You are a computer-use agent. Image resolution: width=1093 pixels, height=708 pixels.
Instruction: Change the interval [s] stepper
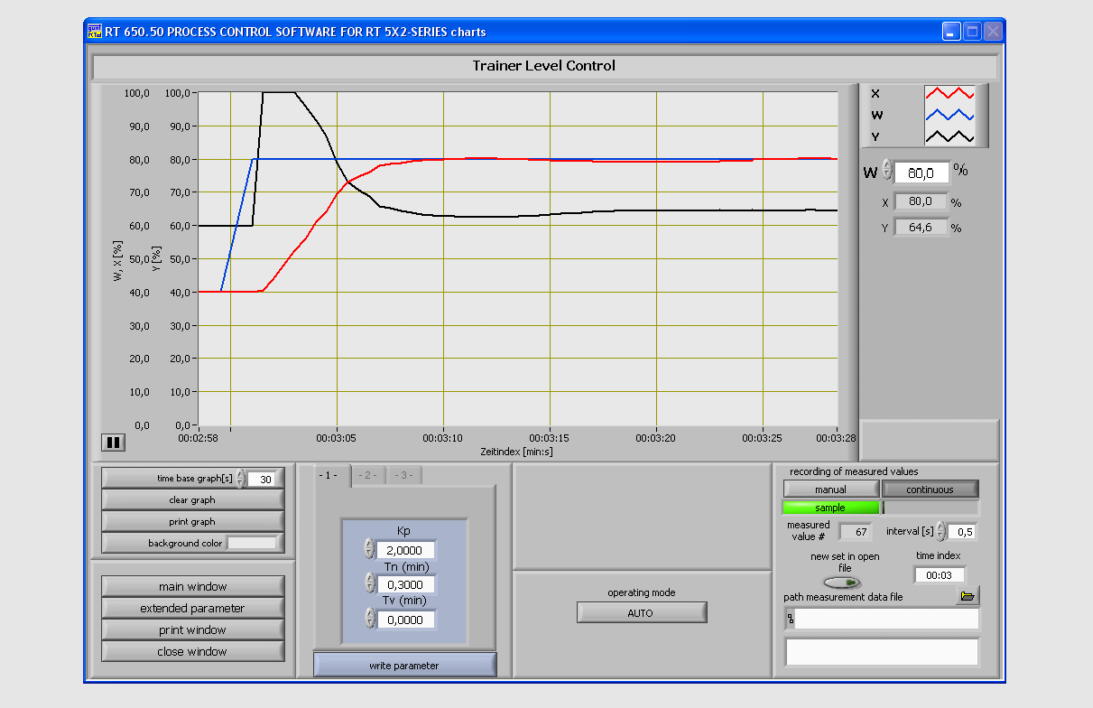tap(940, 531)
